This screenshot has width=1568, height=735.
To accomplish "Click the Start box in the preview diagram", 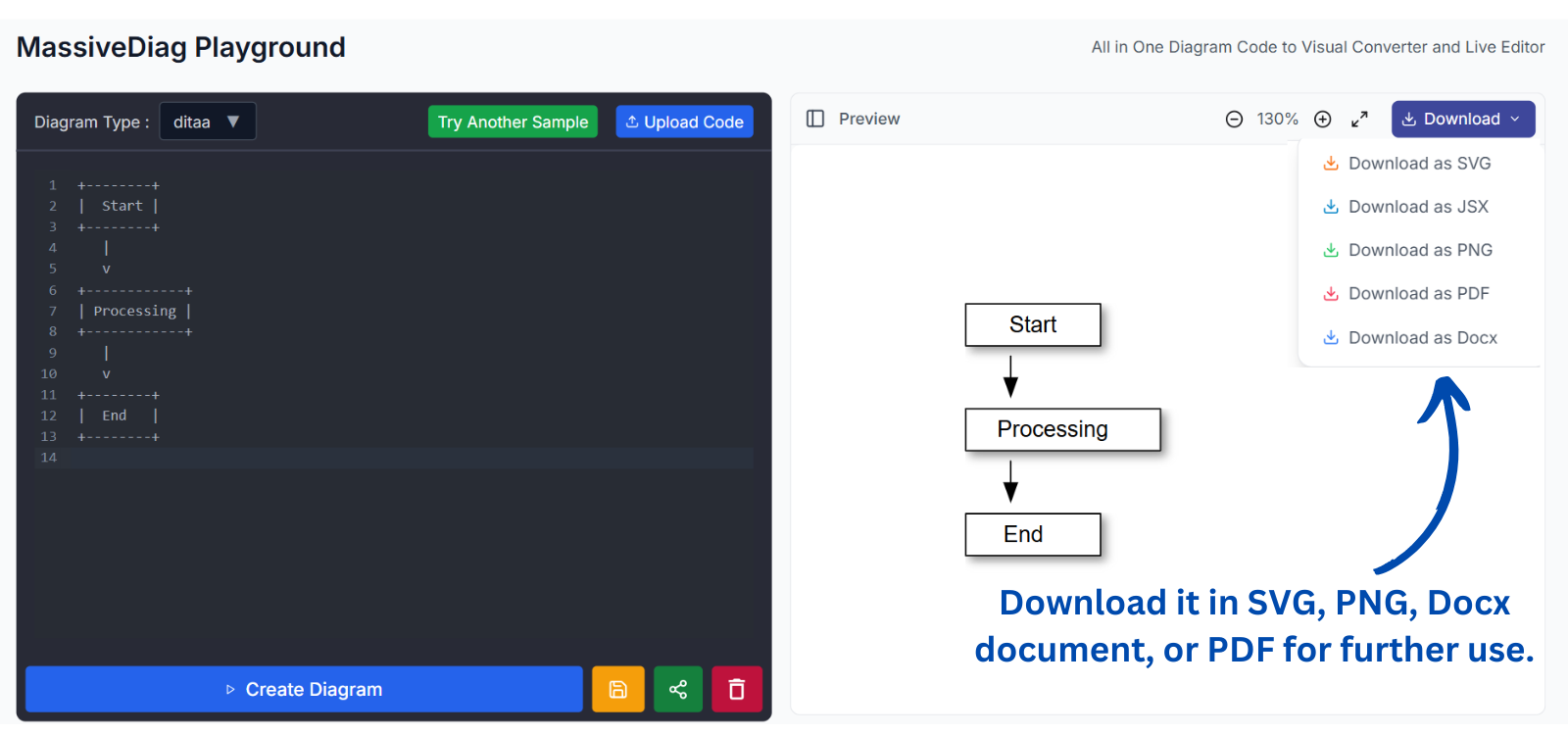I will coord(1033,324).
